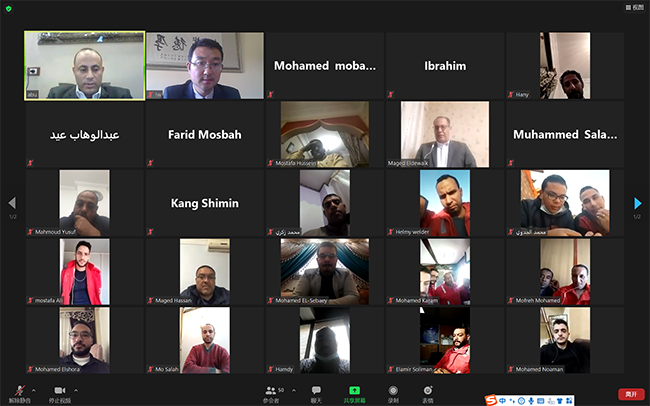Open the view layout menu top right
This screenshot has width=650, height=406.
(x=635, y=7)
